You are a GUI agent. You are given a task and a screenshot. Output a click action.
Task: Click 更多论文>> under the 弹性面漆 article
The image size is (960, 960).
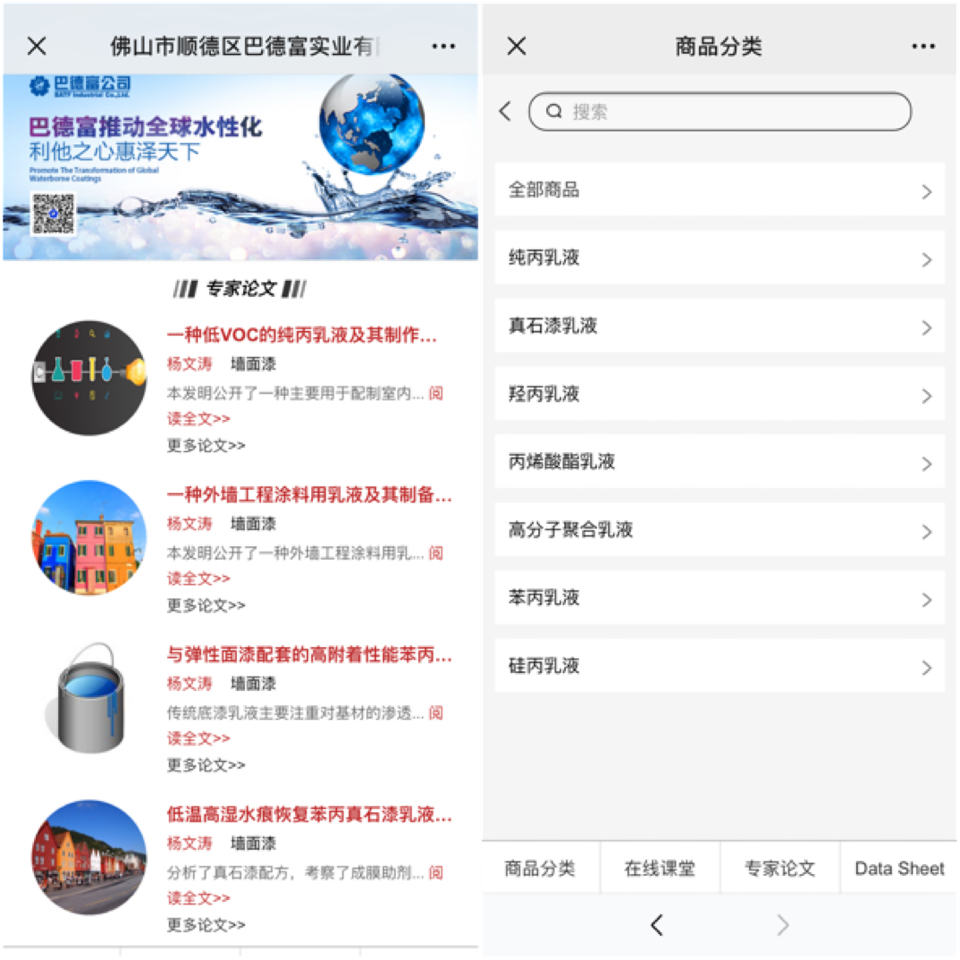(206, 765)
